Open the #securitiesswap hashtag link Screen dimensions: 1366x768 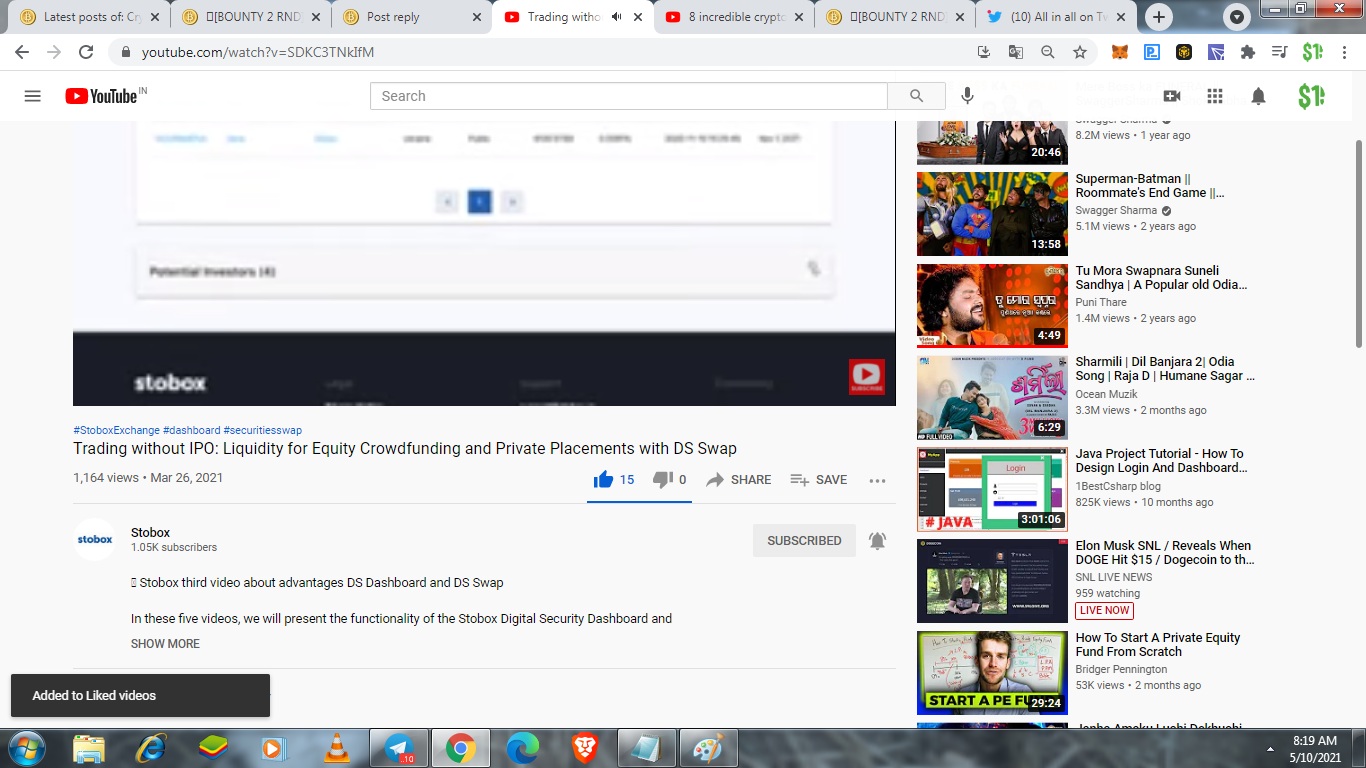point(262,430)
